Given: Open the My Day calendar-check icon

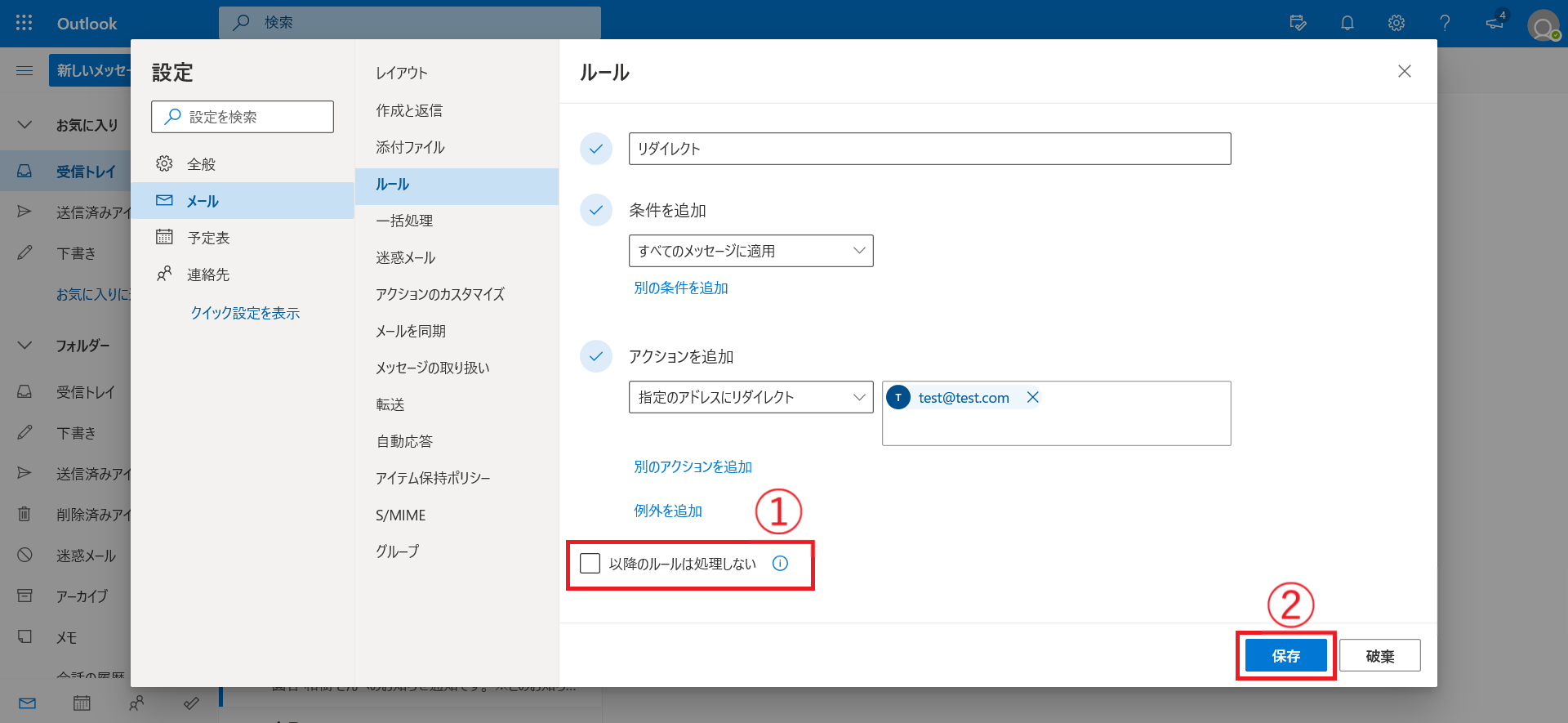Looking at the screenshot, I should [1298, 23].
